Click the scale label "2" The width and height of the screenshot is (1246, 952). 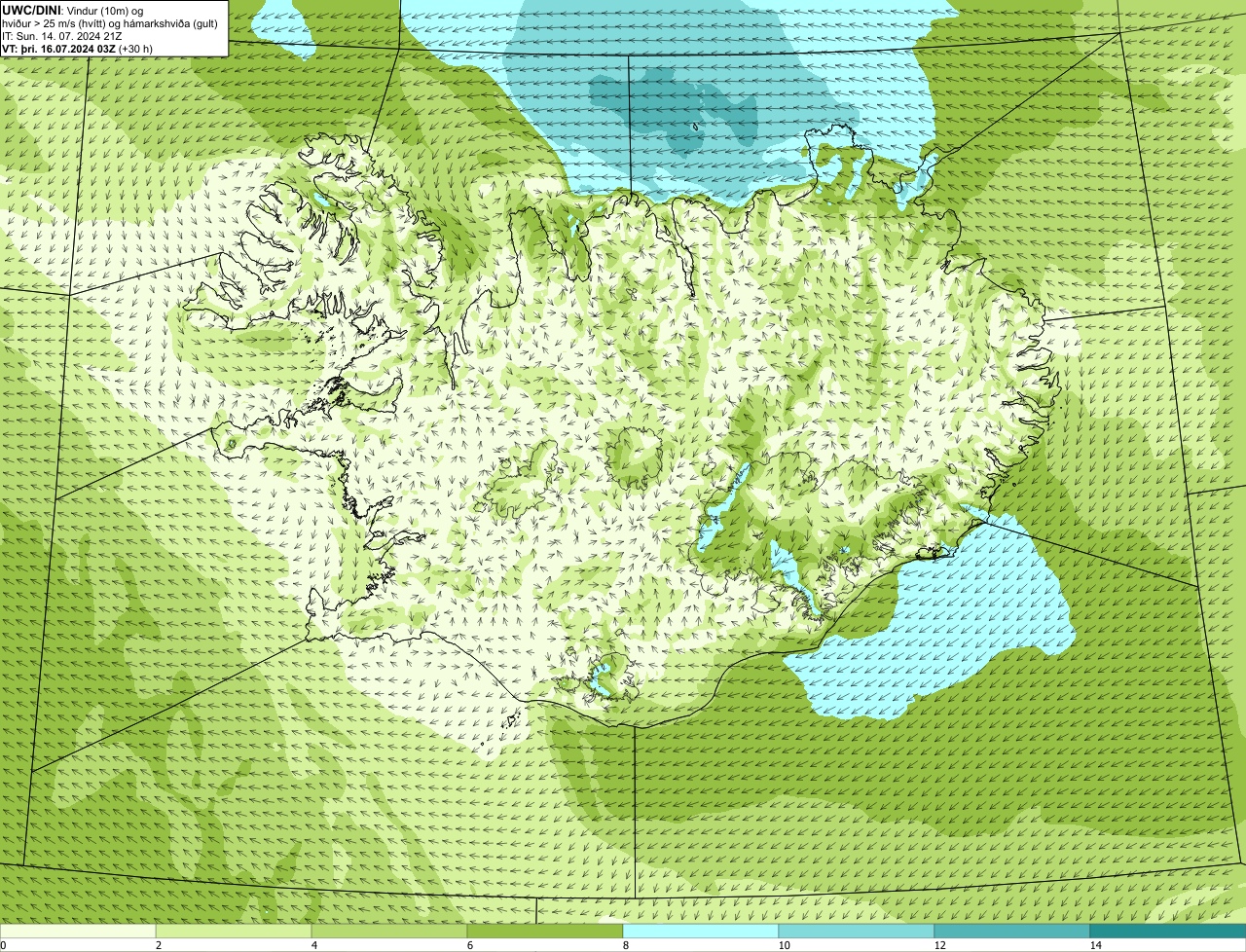click(158, 945)
